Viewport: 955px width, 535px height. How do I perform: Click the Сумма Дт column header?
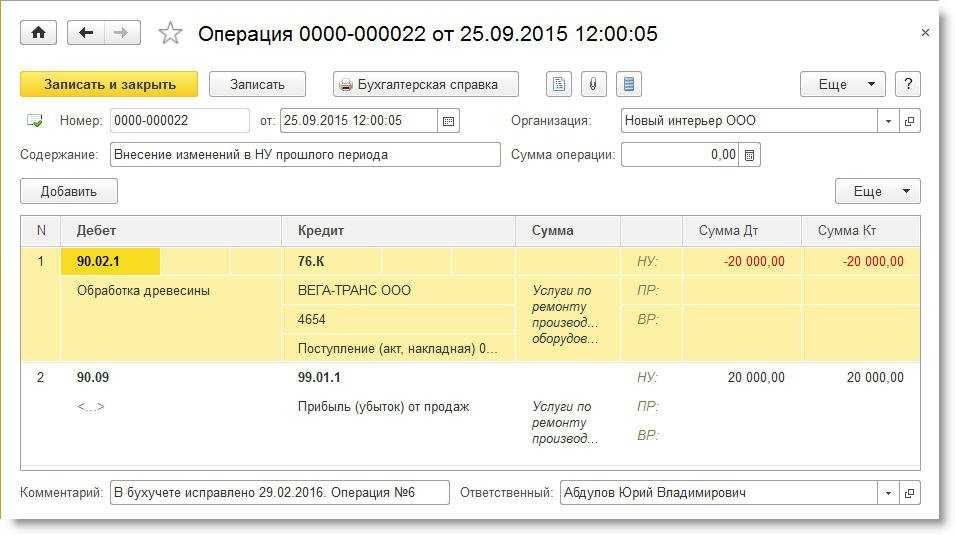coord(742,230)
